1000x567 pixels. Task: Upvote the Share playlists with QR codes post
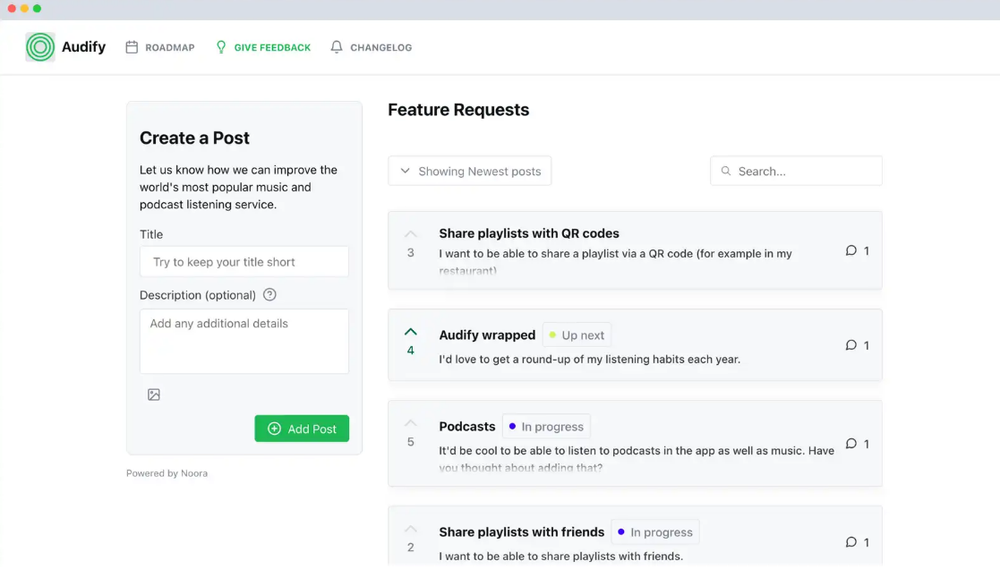[410, 235]
